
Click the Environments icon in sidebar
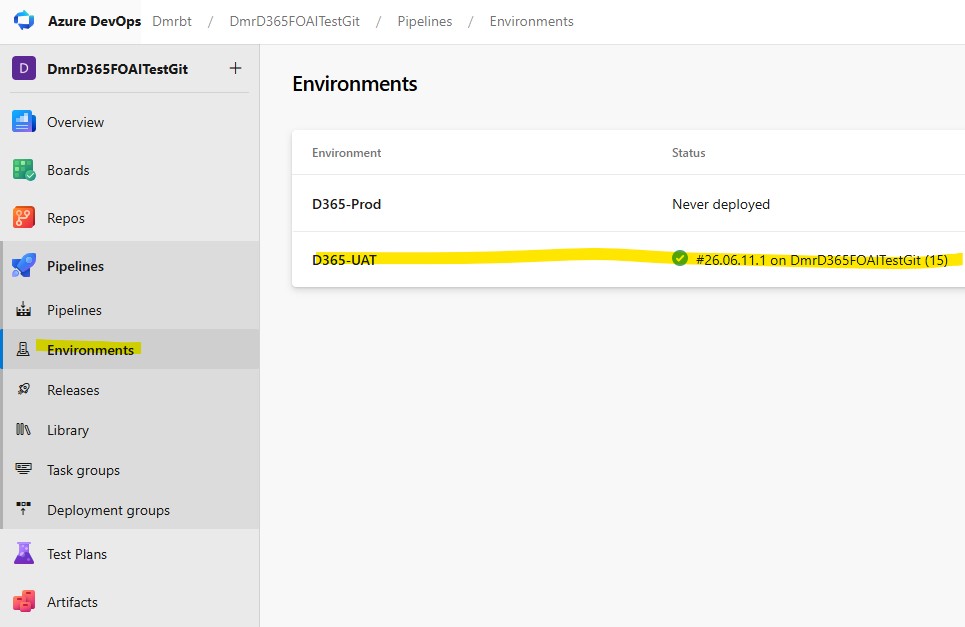(x=23, y=349)
